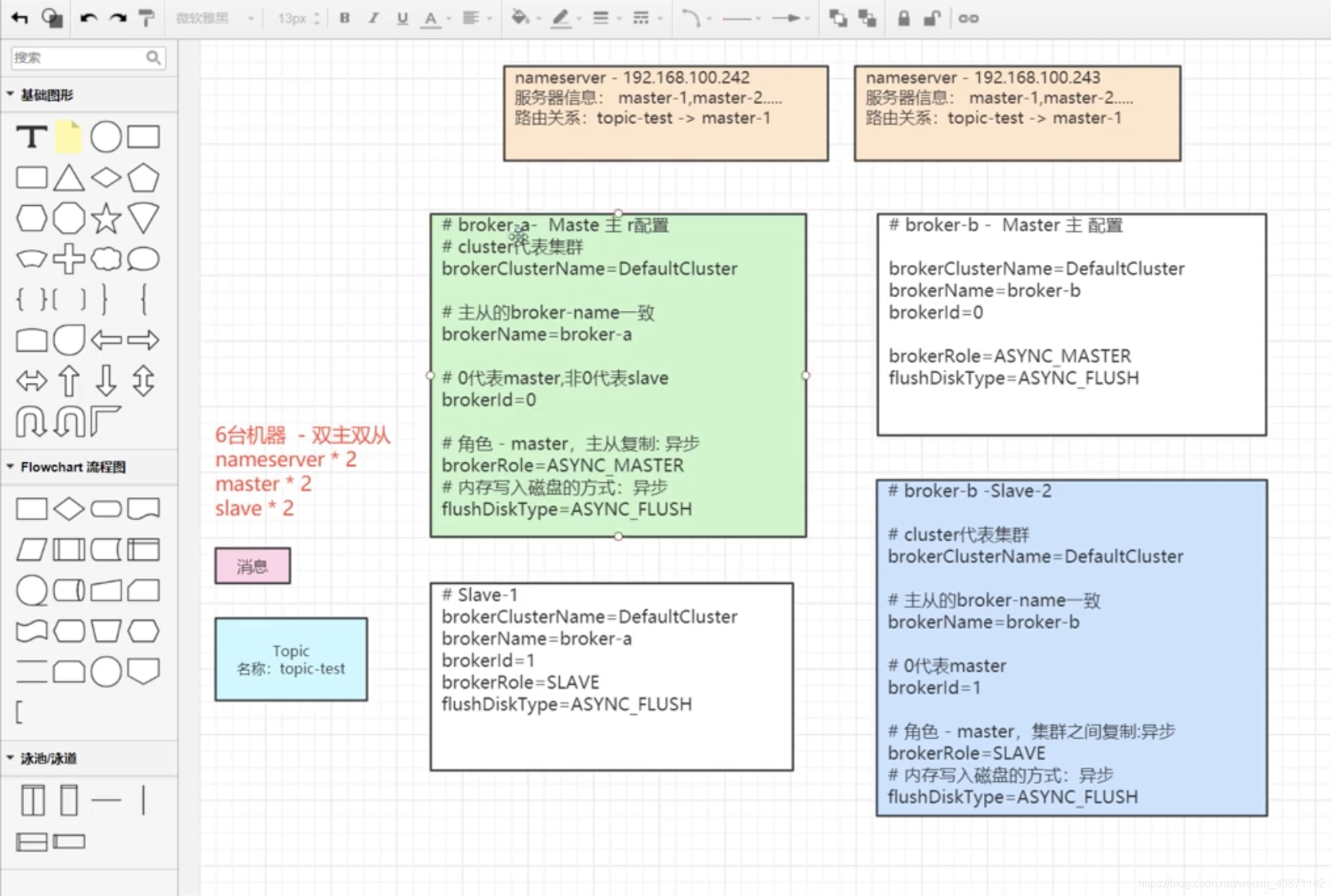Select the green broker-a Master box
This screenshot has width=1331, height=896.
point(618,375)
